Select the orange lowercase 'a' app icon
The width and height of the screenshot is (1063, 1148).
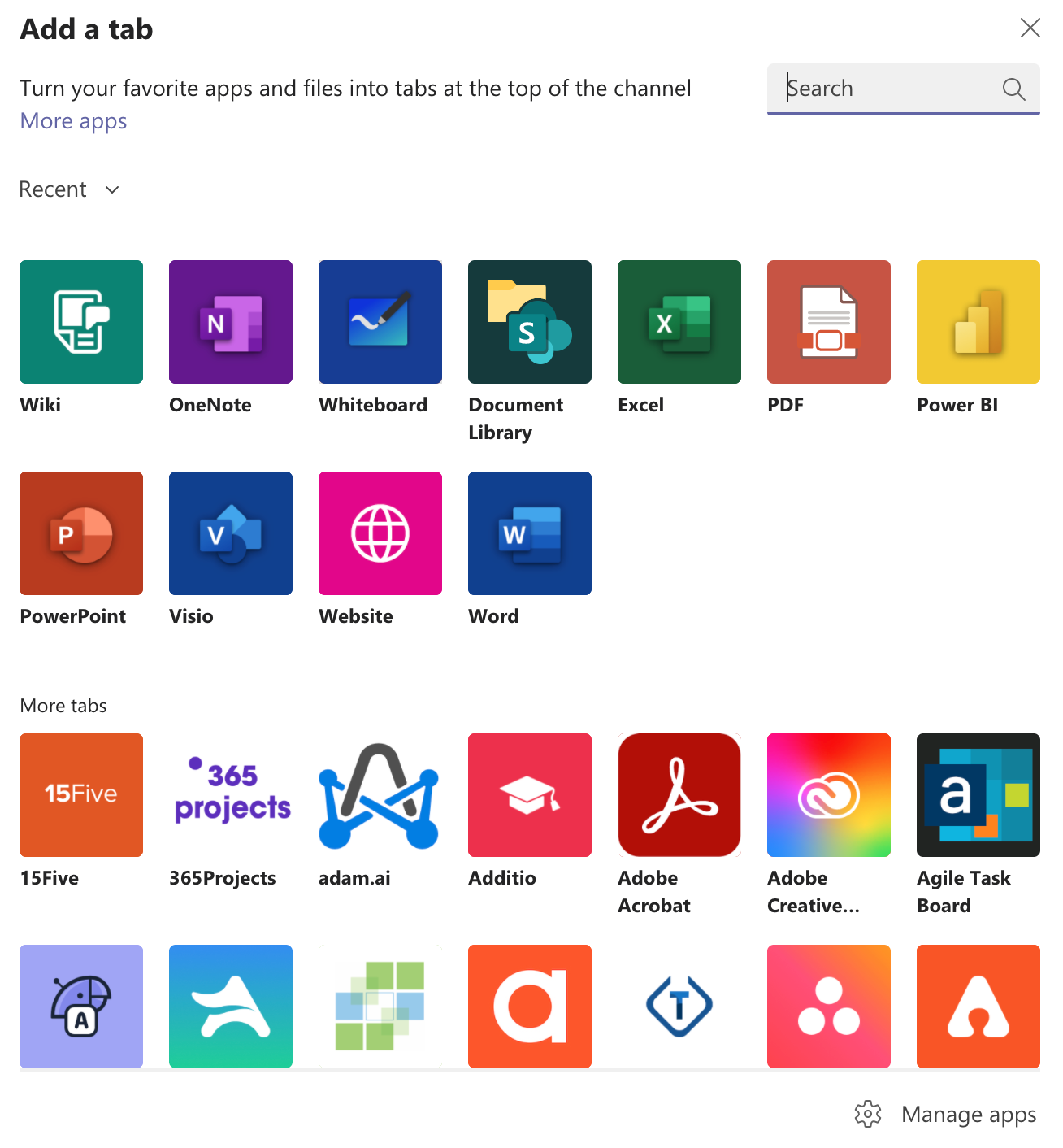point(530,1007)
